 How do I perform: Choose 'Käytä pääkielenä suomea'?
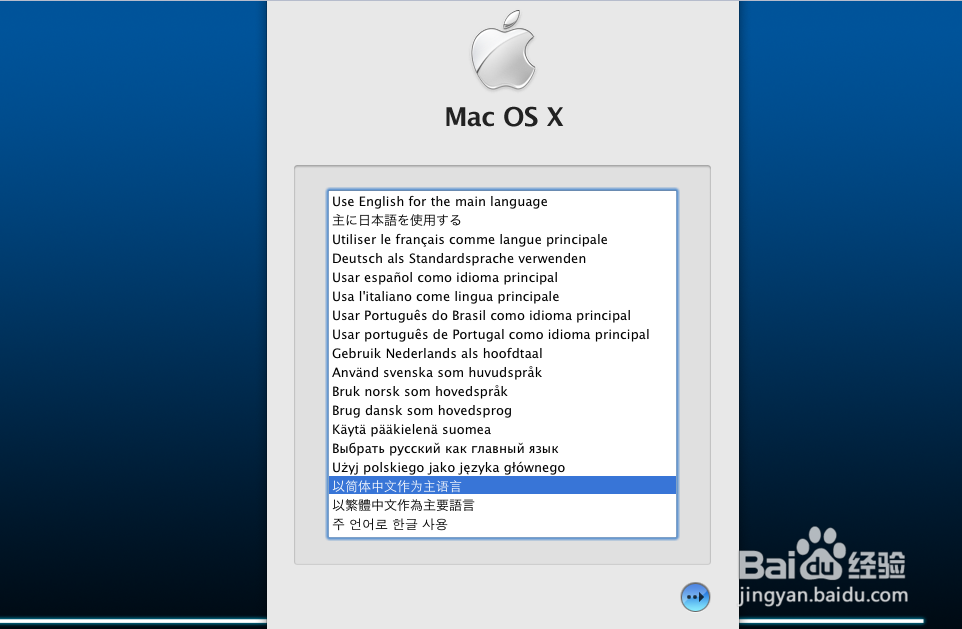[411, 429]
